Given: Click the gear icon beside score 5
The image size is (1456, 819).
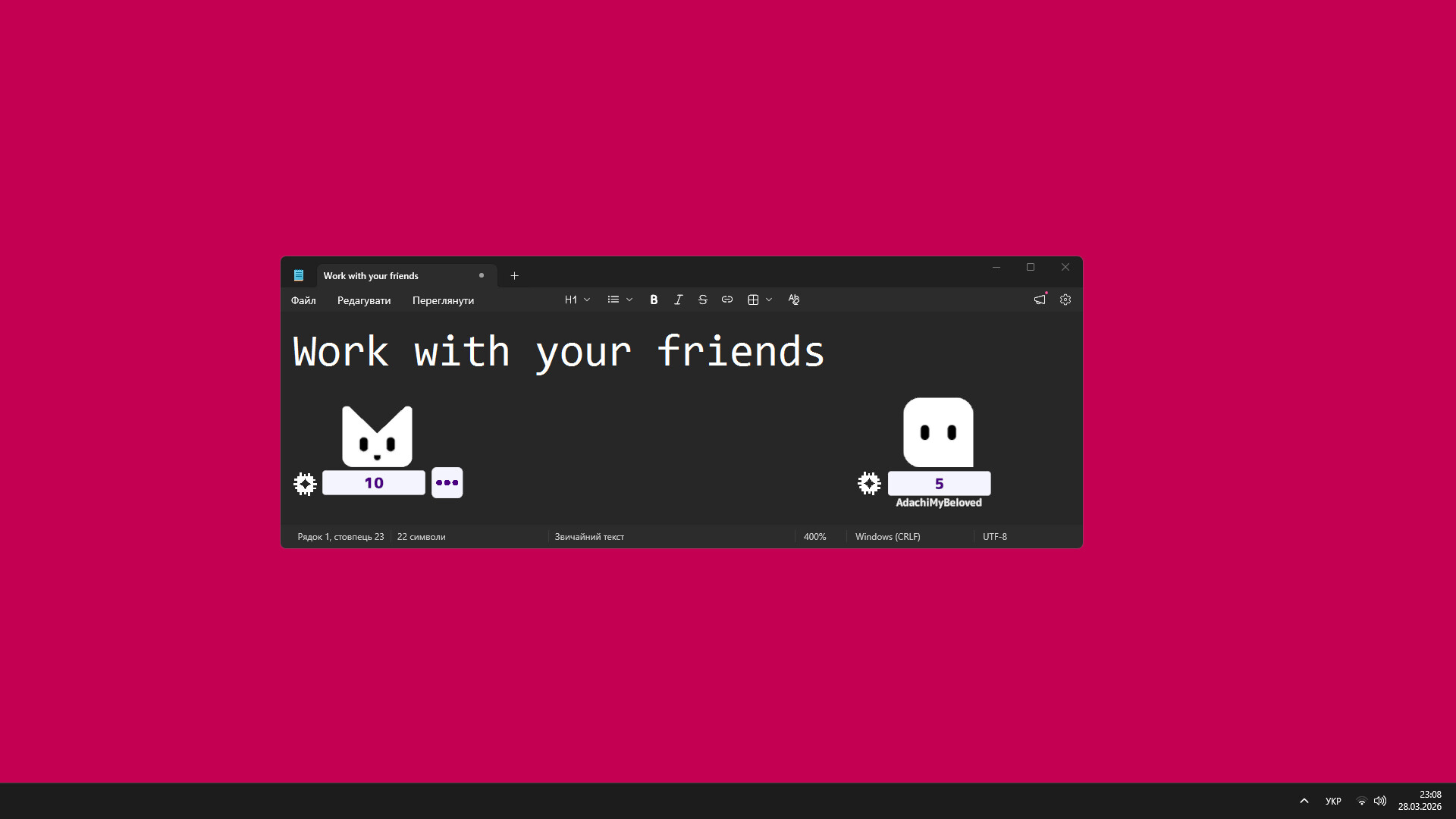Looking at the screenshot, I should (x=869, y=483).
